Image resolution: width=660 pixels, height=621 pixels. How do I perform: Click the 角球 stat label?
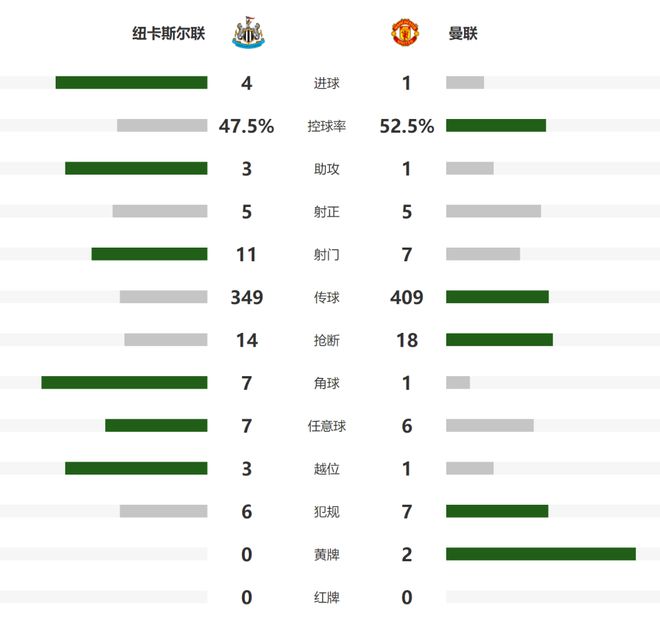point(326,383)
